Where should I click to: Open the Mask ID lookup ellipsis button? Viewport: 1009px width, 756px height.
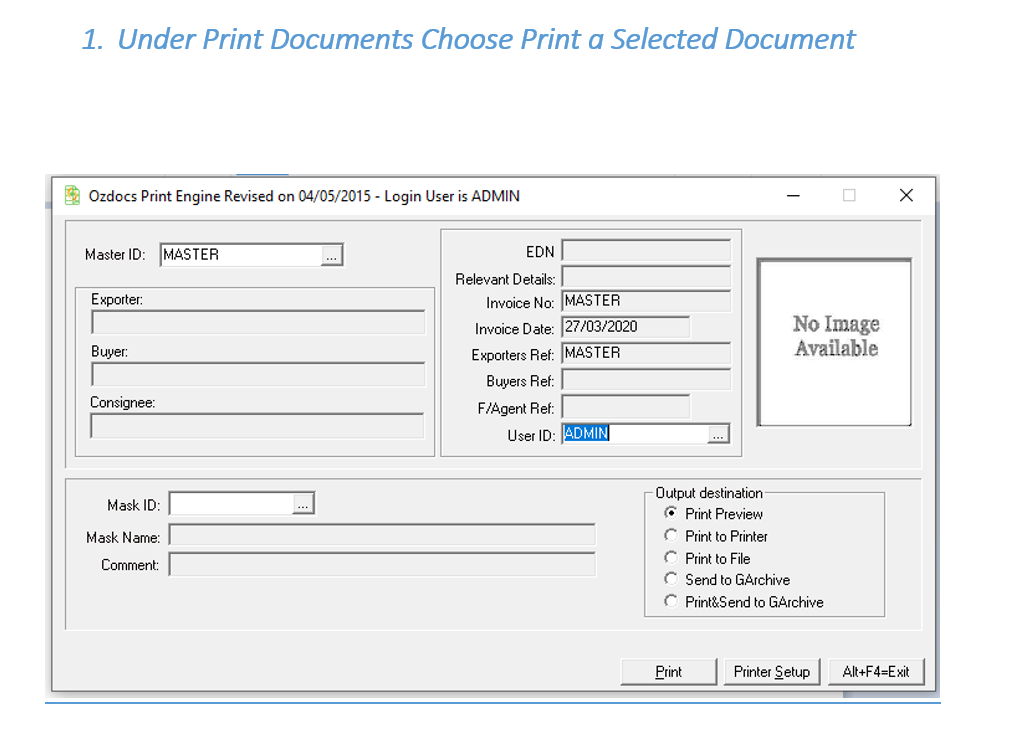click(x=303, y=504)
